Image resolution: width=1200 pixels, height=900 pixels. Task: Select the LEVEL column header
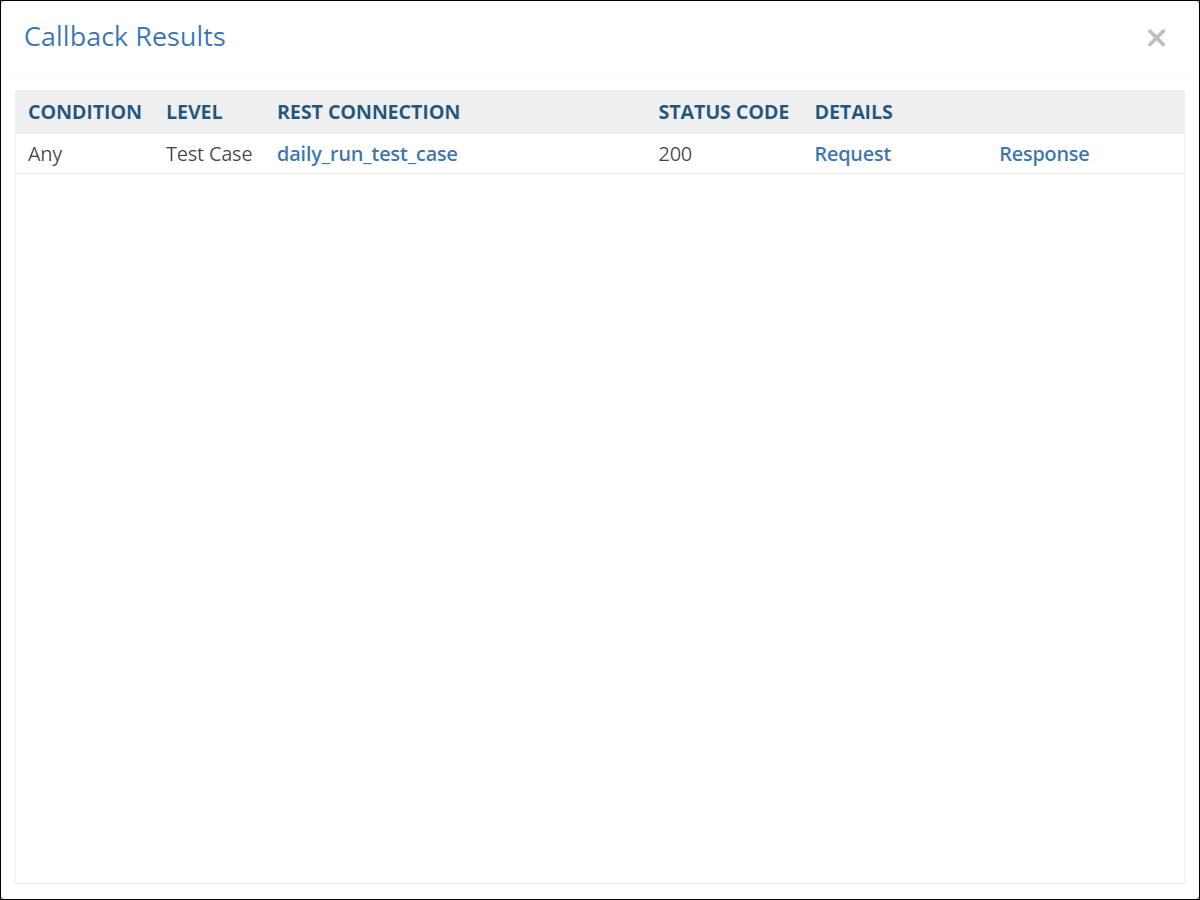pos(194,112)
